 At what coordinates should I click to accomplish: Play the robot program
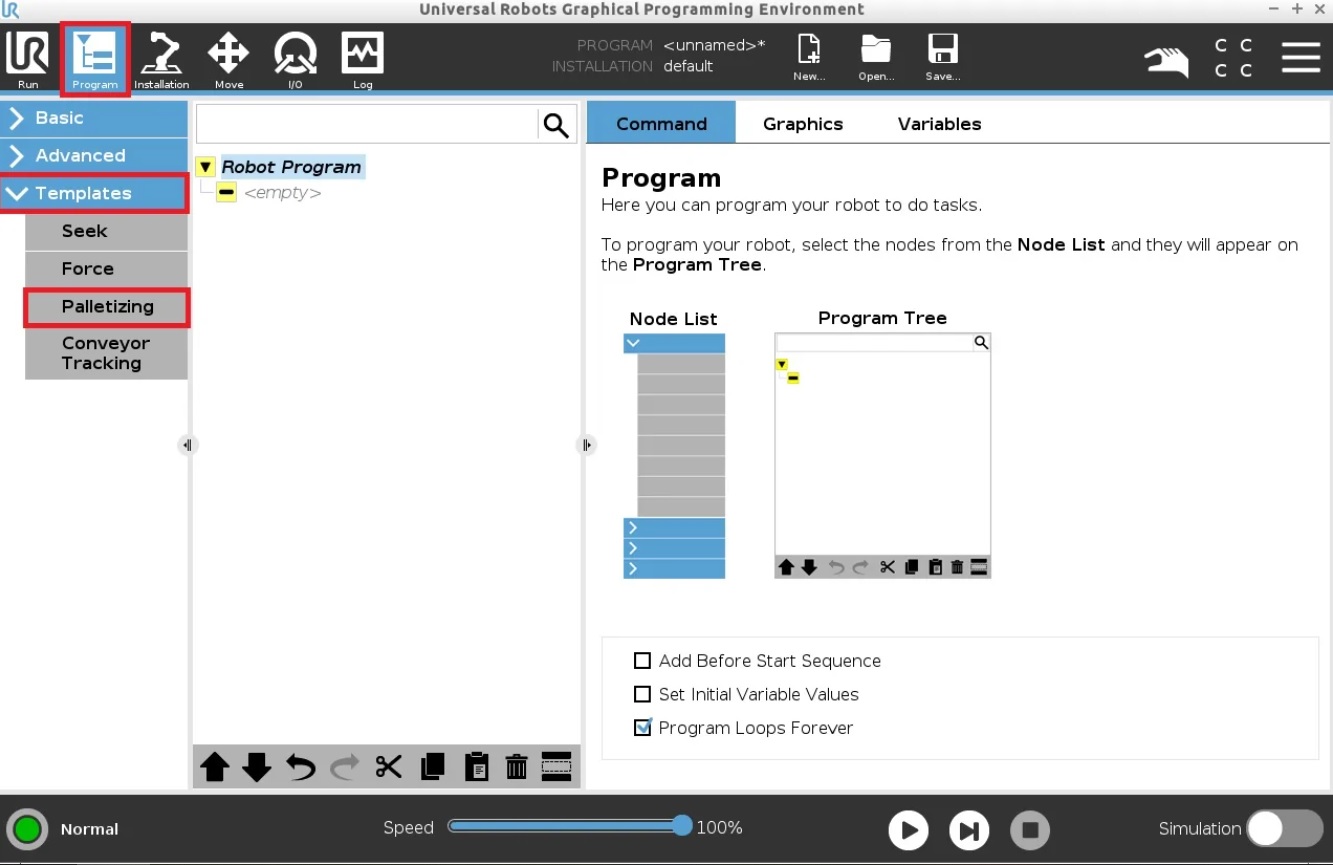pos(908,830)
